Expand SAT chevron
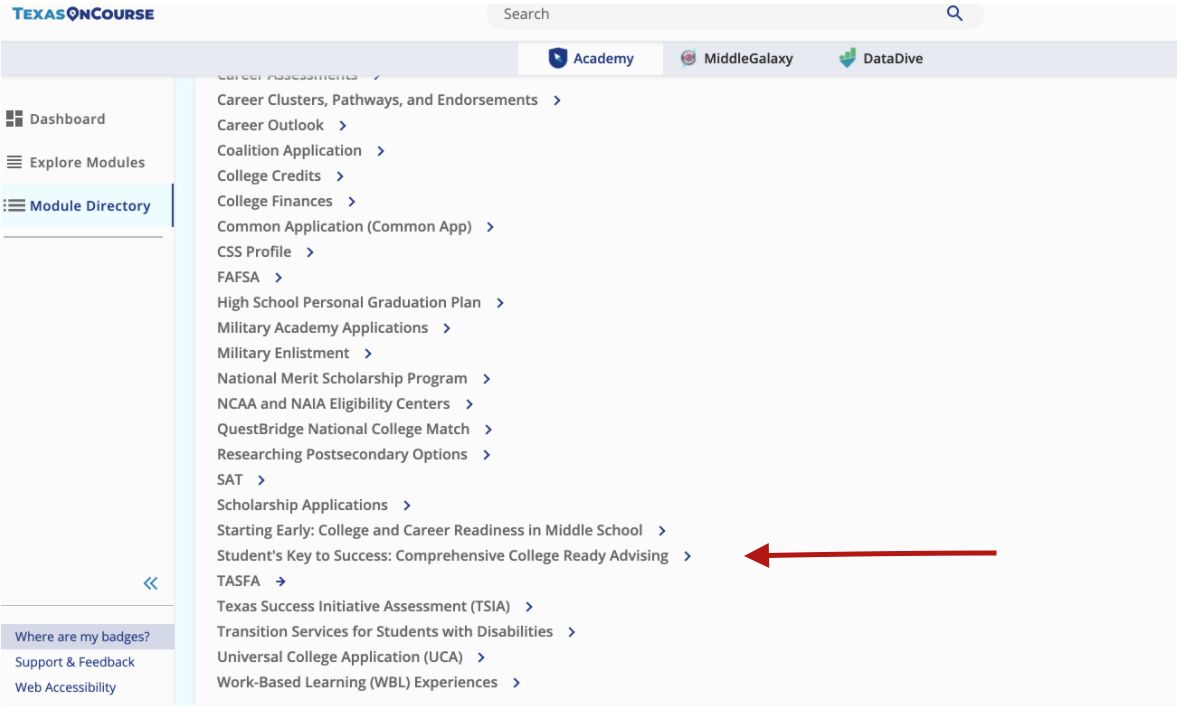Screen dimensions: 1181x708 pyautogui.click(x=261, y=481)
